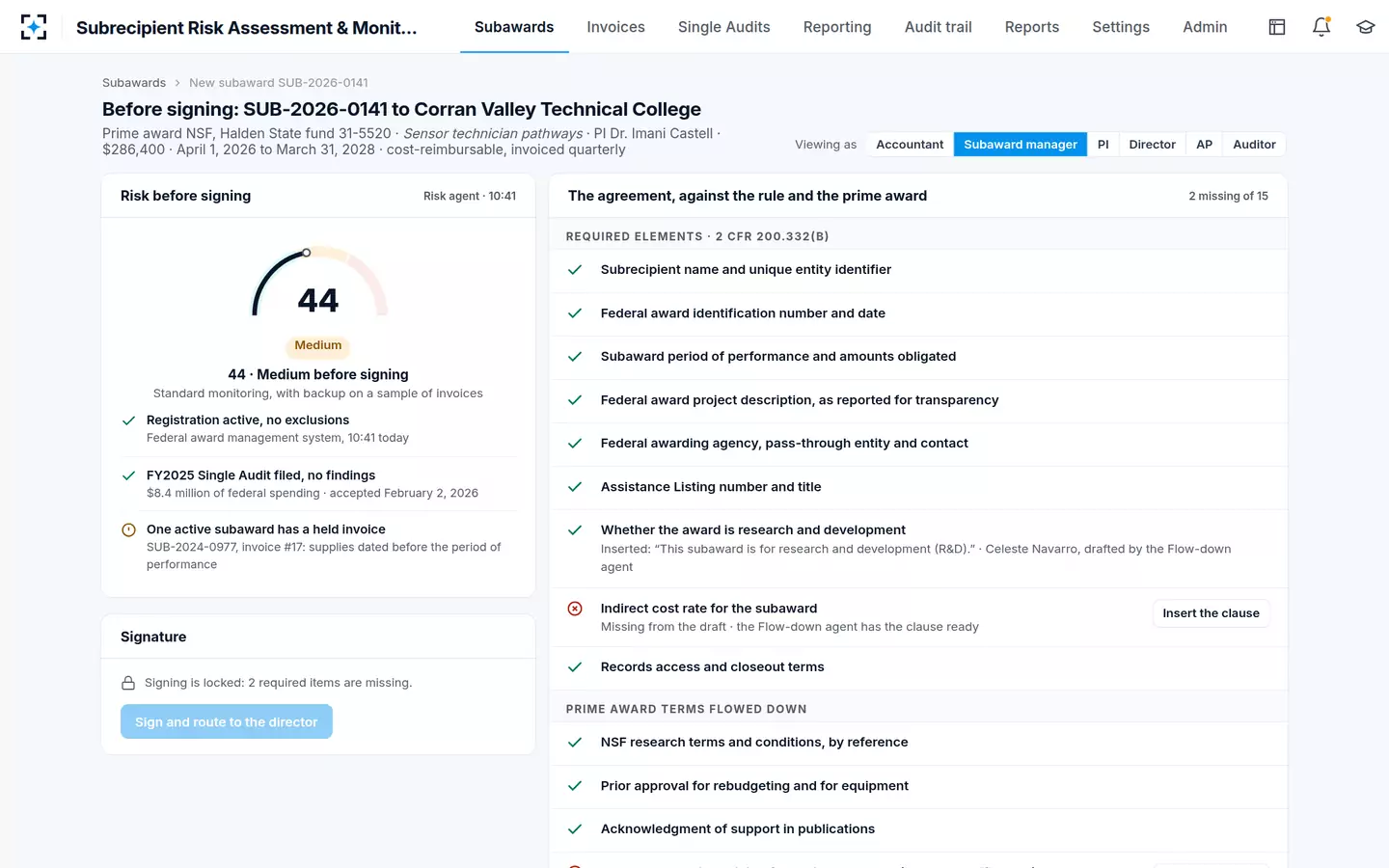Image resolution: width=1389 pixels, height=868 pixels.
Task: Switch to the Audit trail tab
Action: [x=938, y=27]
